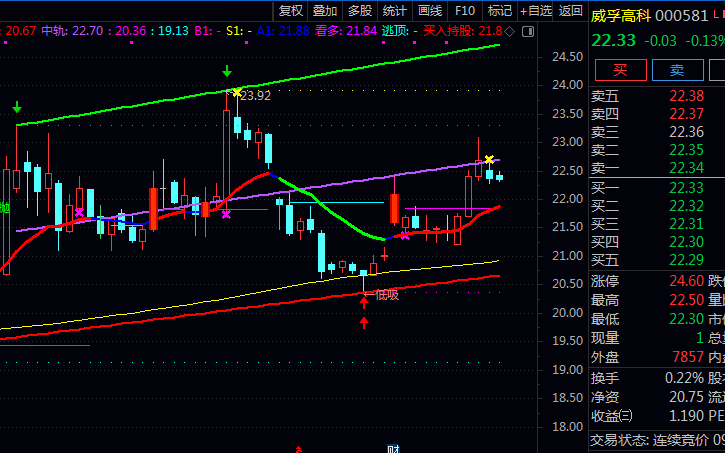Image resolution: width=725 pixels, height=453 pixels.
Task: Click 卖五 price 22.38
Action: pos(687,96)
